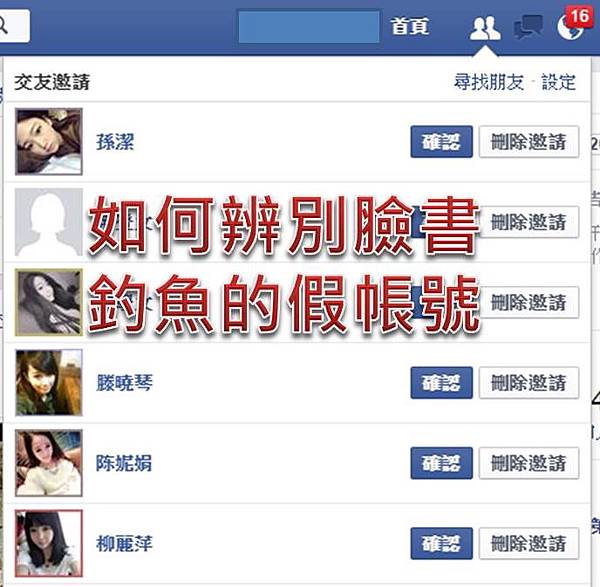The height and width of the screenshot is (587, 600).
Task: Open the notifications globe icon
Action: [x=570, y=28]
